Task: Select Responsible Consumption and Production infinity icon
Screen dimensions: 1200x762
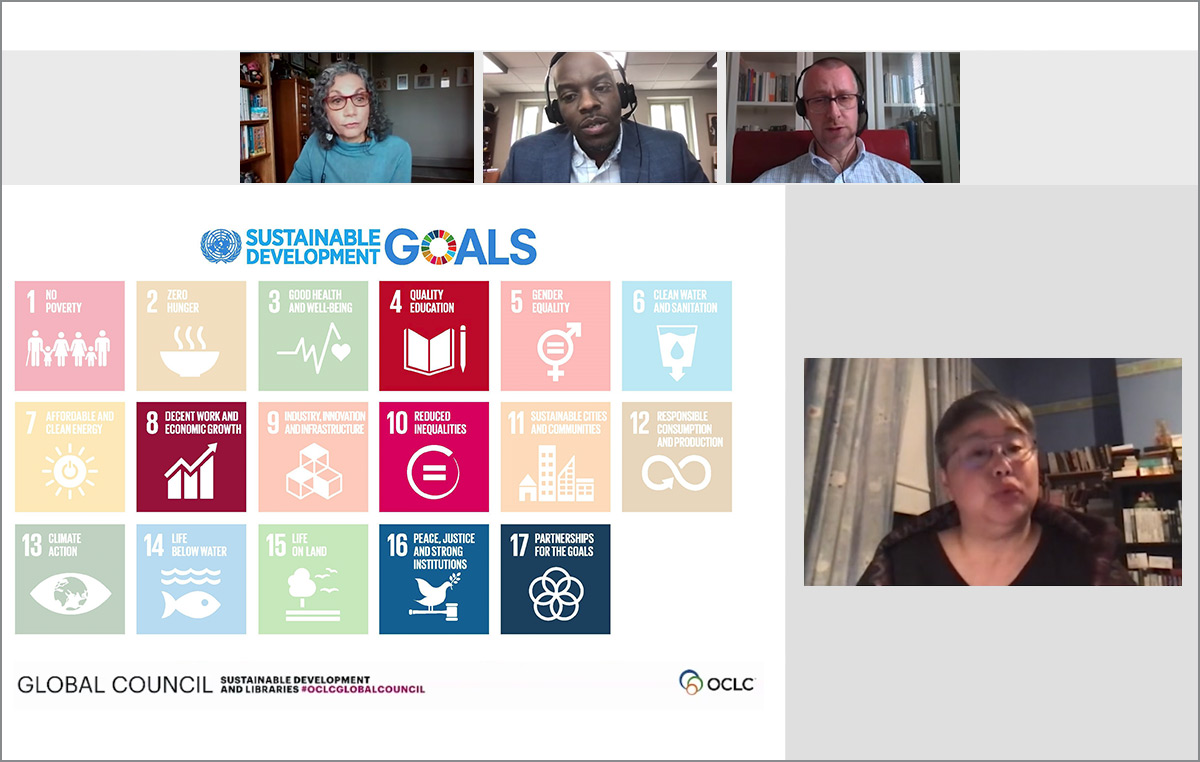Action: point(677,473)
